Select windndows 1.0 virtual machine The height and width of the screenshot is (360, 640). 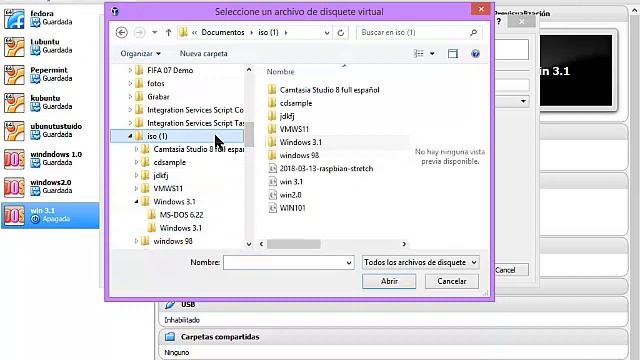[x=50, y=159]
